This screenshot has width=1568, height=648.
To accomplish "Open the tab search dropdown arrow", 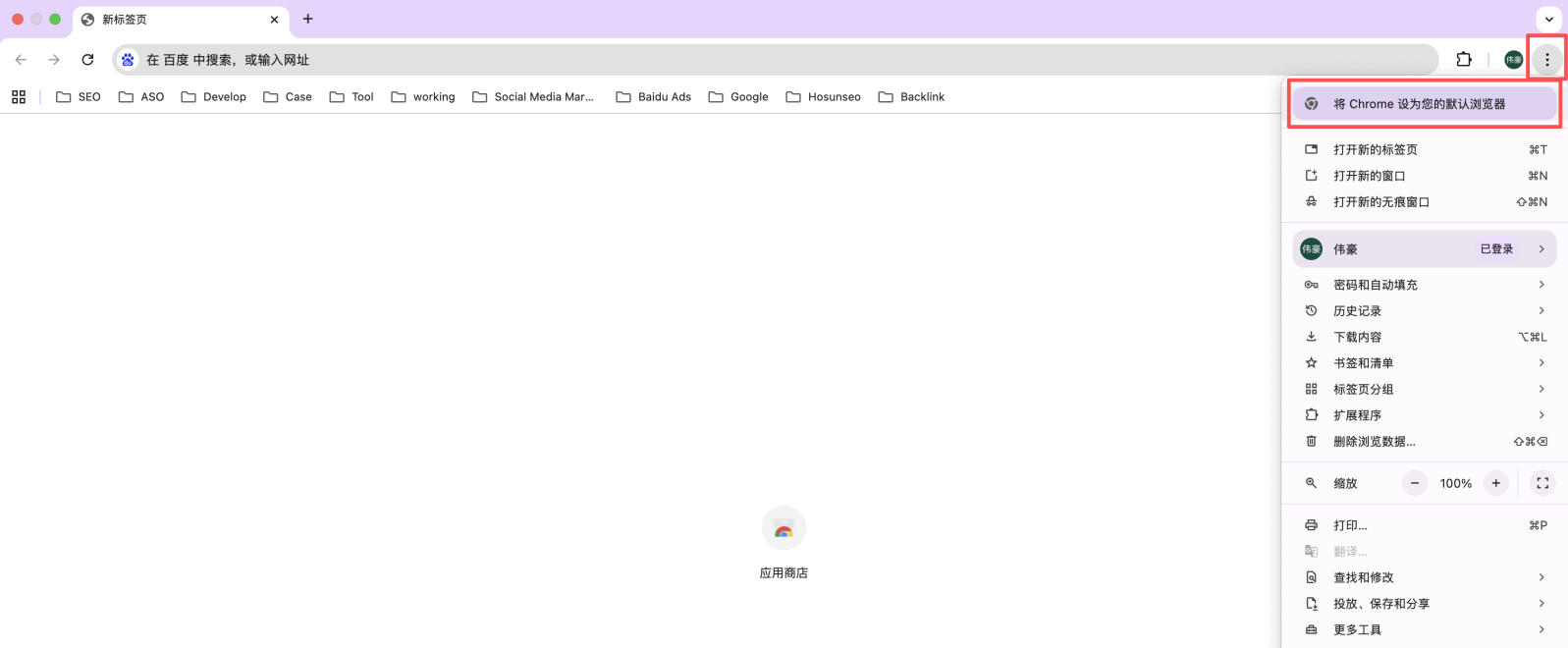I will [x=1548, y=19].
